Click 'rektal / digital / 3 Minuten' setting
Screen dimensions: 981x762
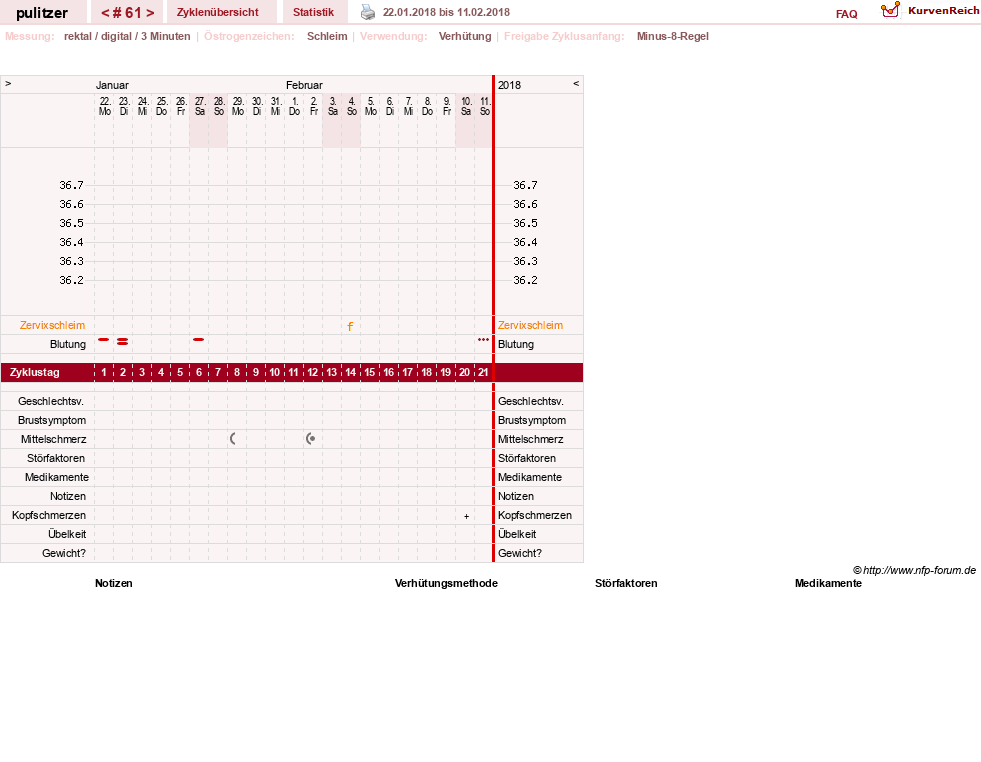pos(127,36)
